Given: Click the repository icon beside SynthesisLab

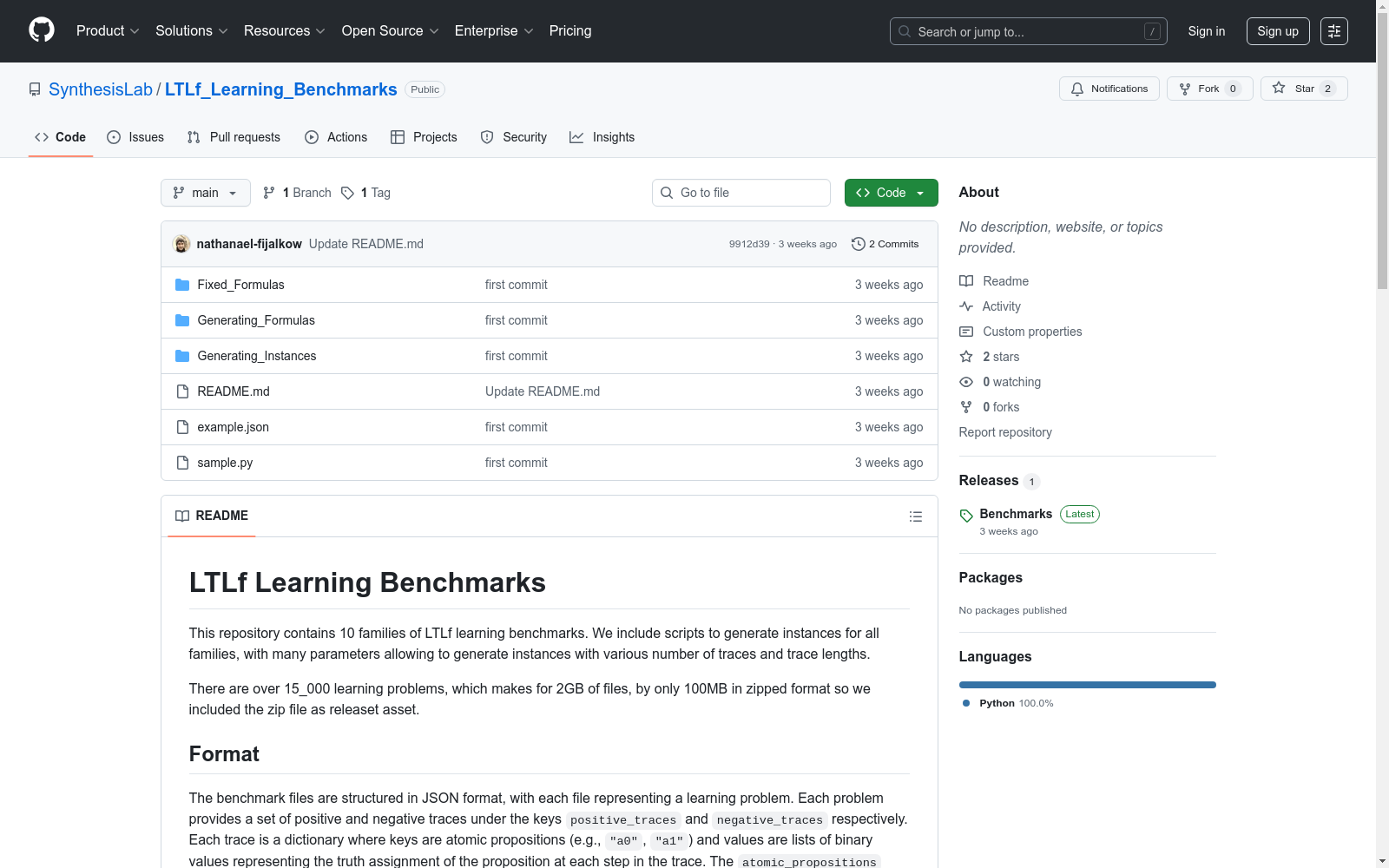Looking at the screenshot, I should [x=35, y=89].
